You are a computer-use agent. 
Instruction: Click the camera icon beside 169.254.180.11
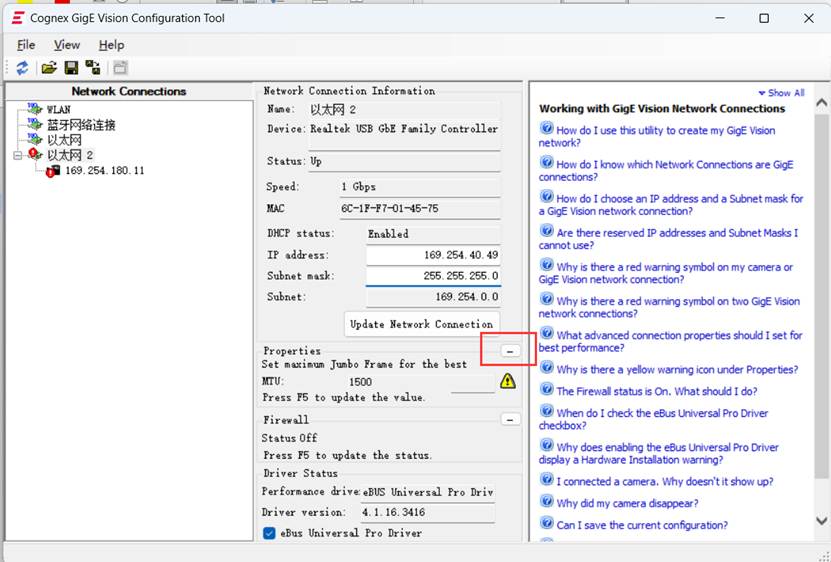click(53, 171)
